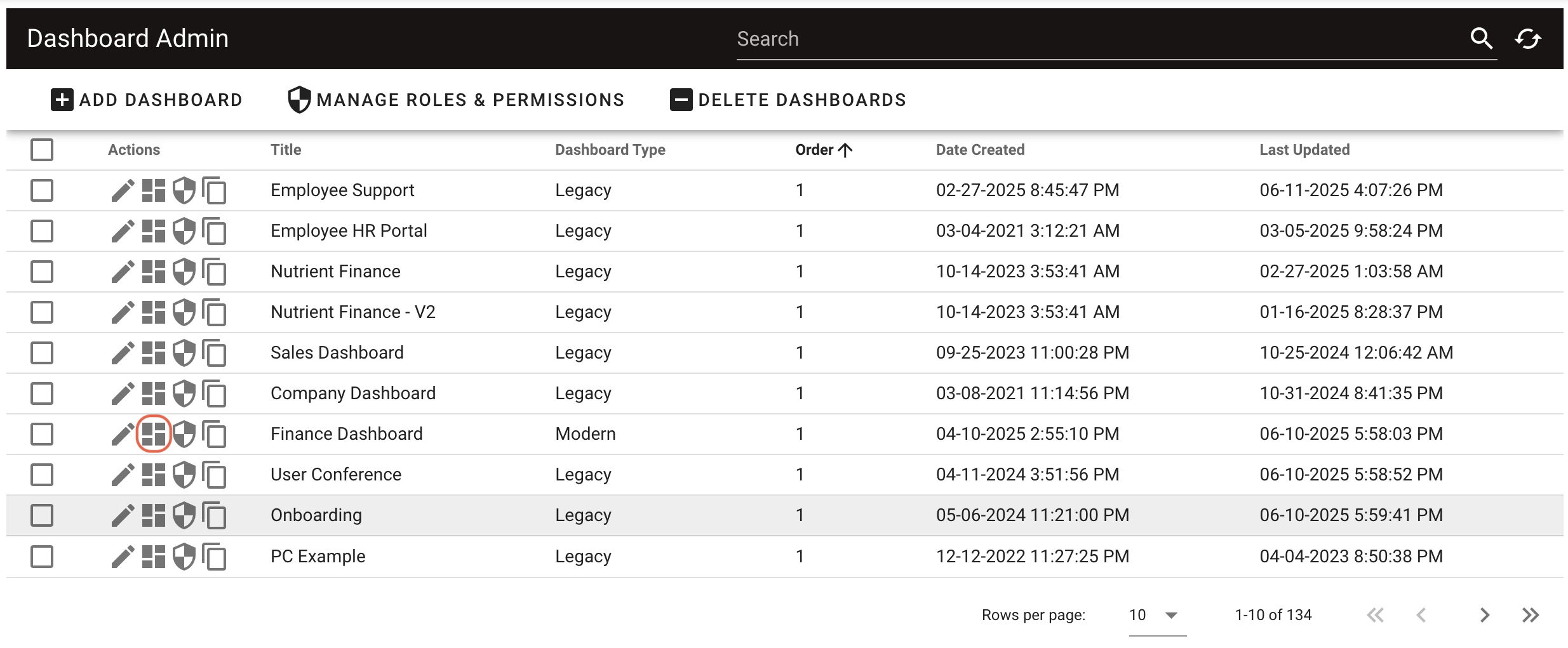1568x648 pixels.
Task: Open layout grid for PC Example
Action: click(x=154, y=557)
